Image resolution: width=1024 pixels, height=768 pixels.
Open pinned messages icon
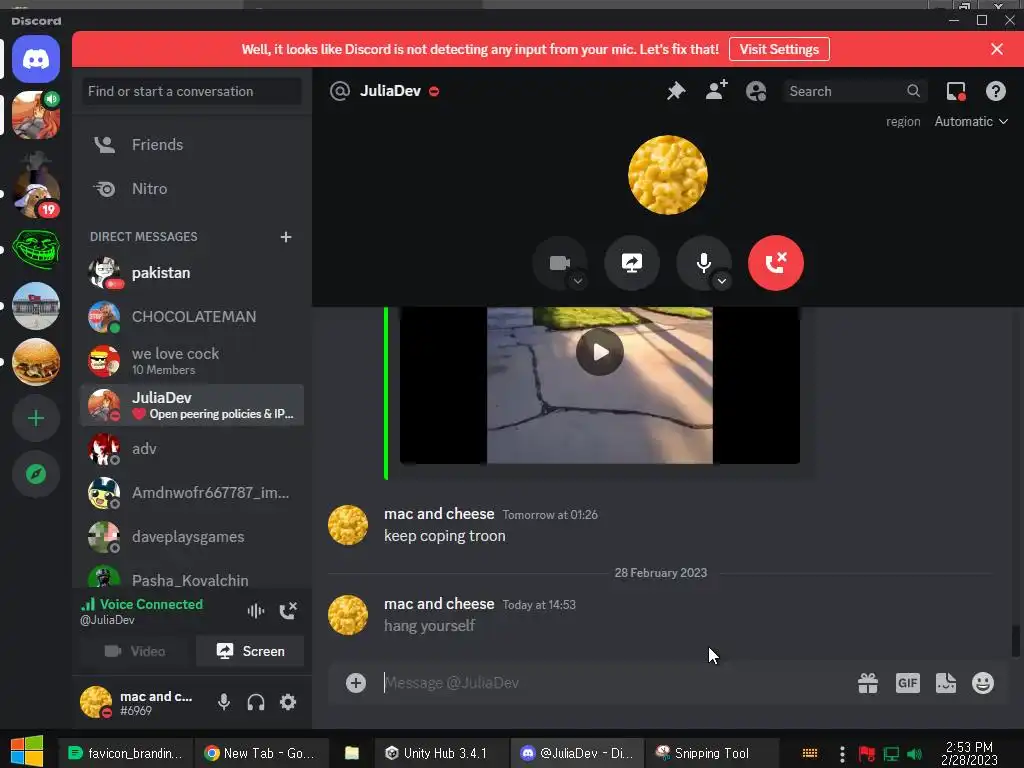(x=676, y=91)
